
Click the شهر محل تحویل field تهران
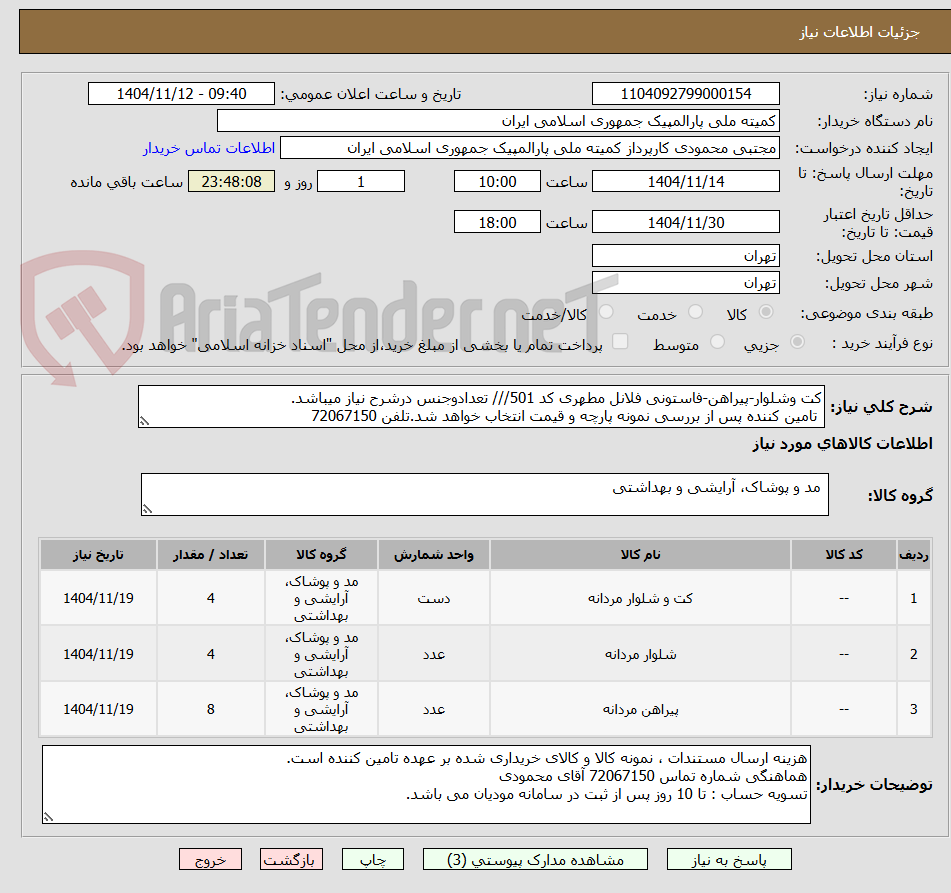click(x=685, y=283)
